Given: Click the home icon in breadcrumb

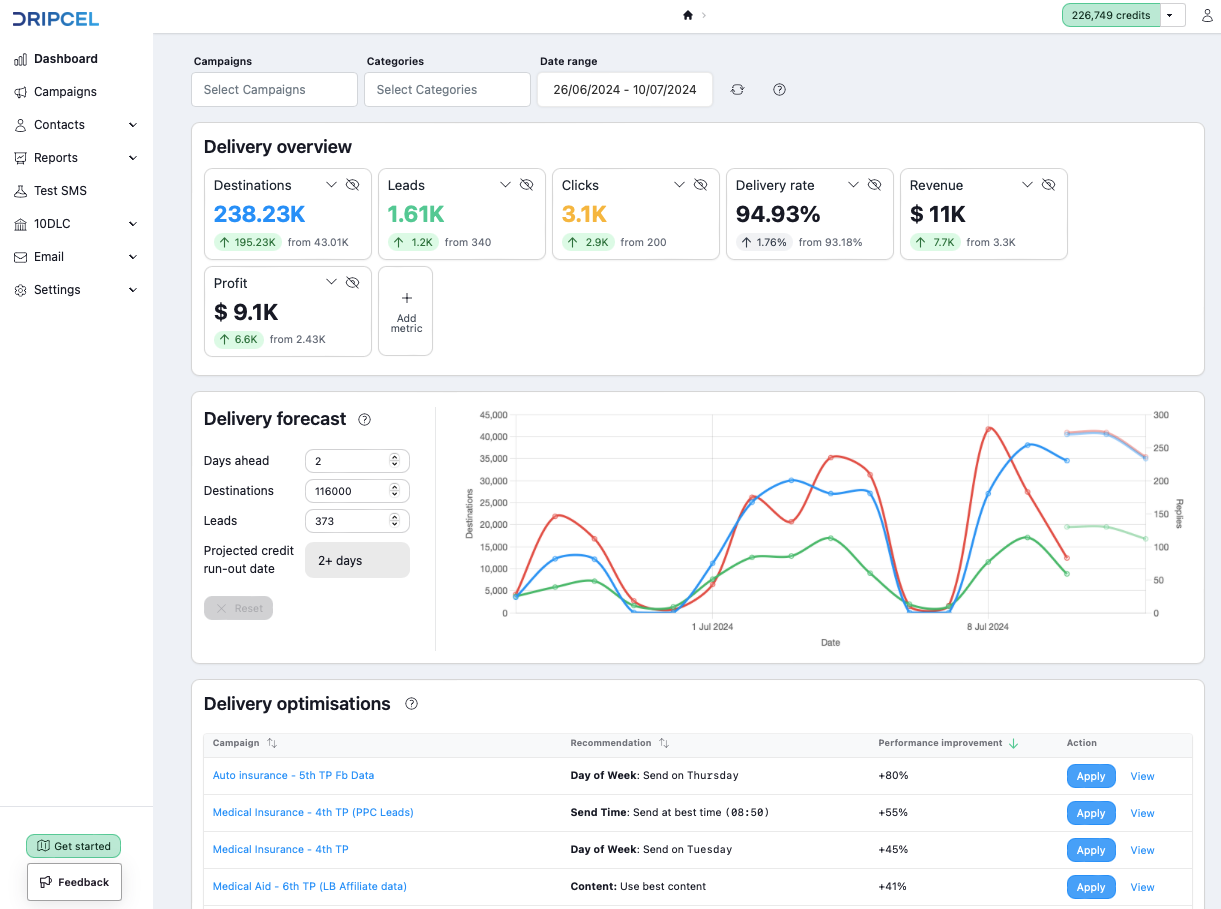Looking at the screenshot, I should 688,15.
